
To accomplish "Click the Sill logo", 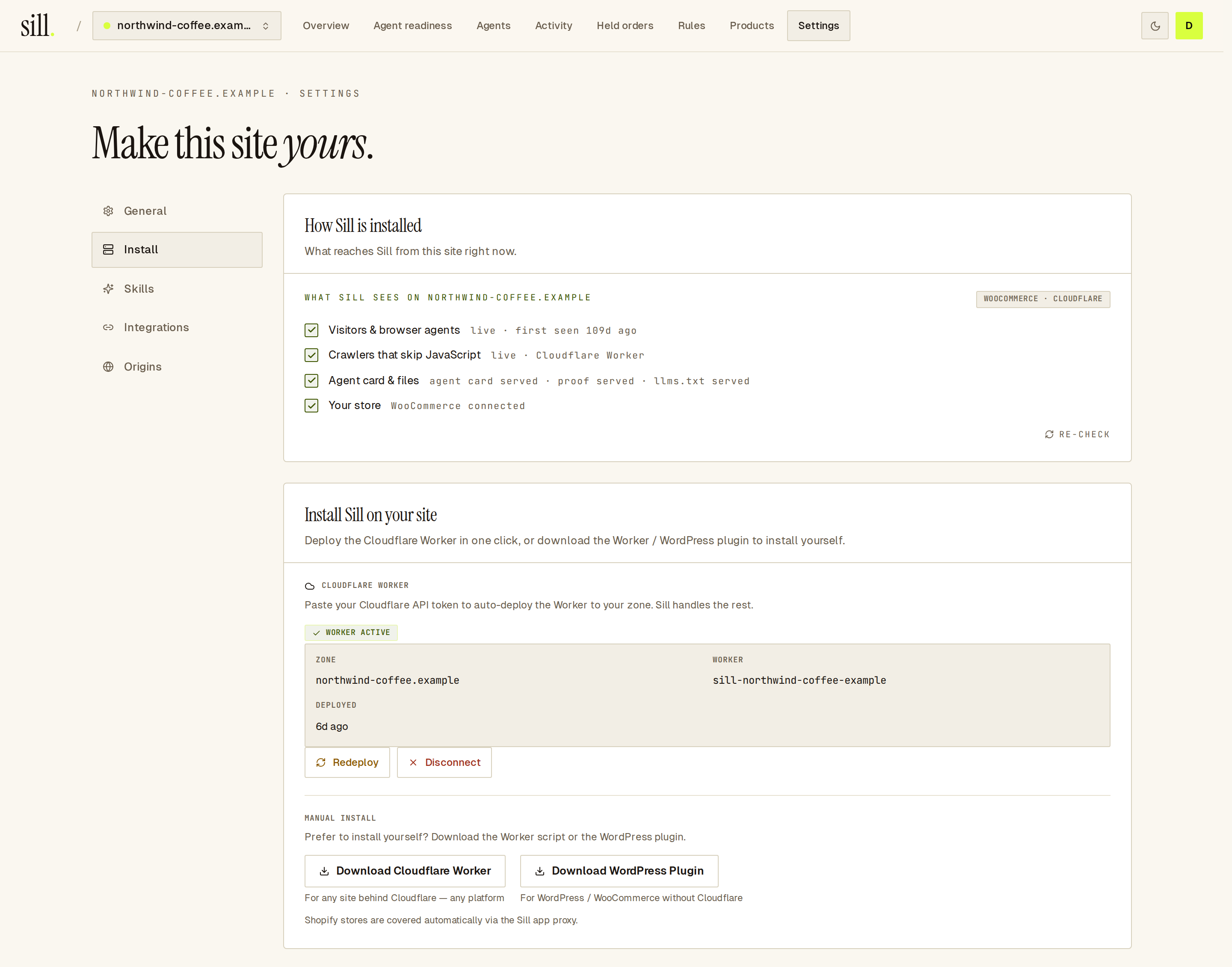I will point(37,26).
